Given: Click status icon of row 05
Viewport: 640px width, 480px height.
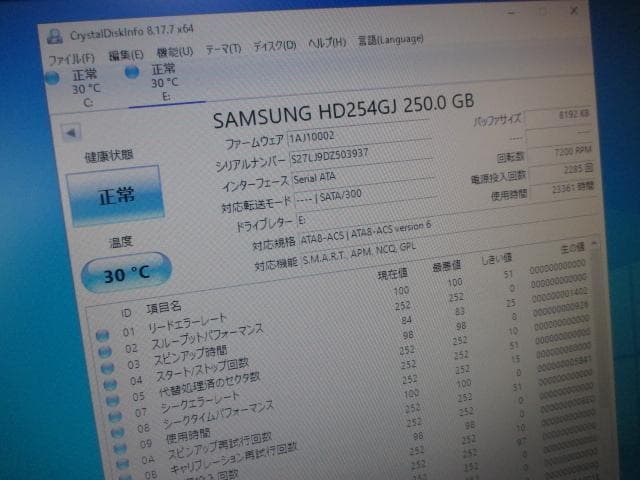Looking at the screenshot, I should pos(113,400).
